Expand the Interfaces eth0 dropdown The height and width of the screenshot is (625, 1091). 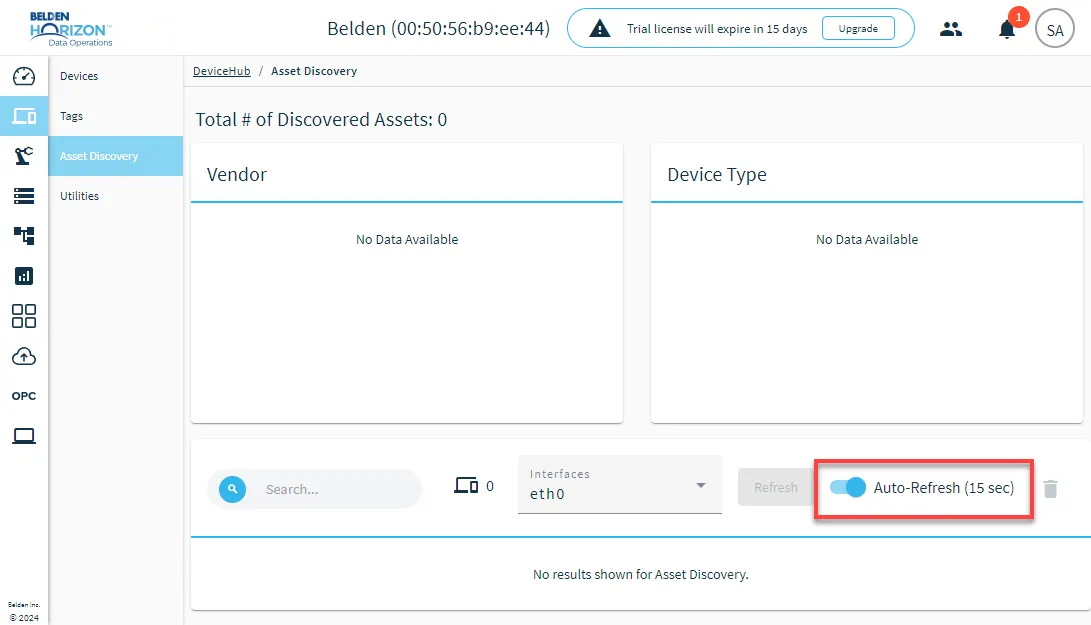pyautogui.click(x=620, y=484)
